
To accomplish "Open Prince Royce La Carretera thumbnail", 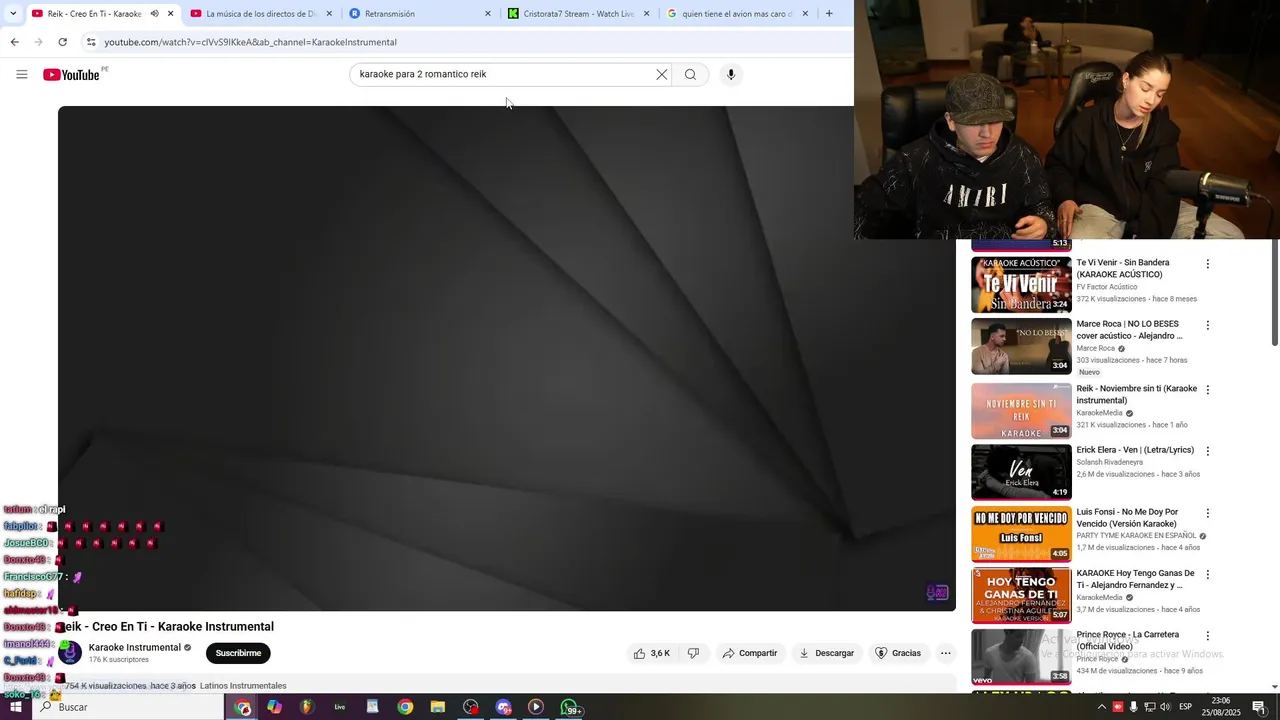I will point(1021,657).
